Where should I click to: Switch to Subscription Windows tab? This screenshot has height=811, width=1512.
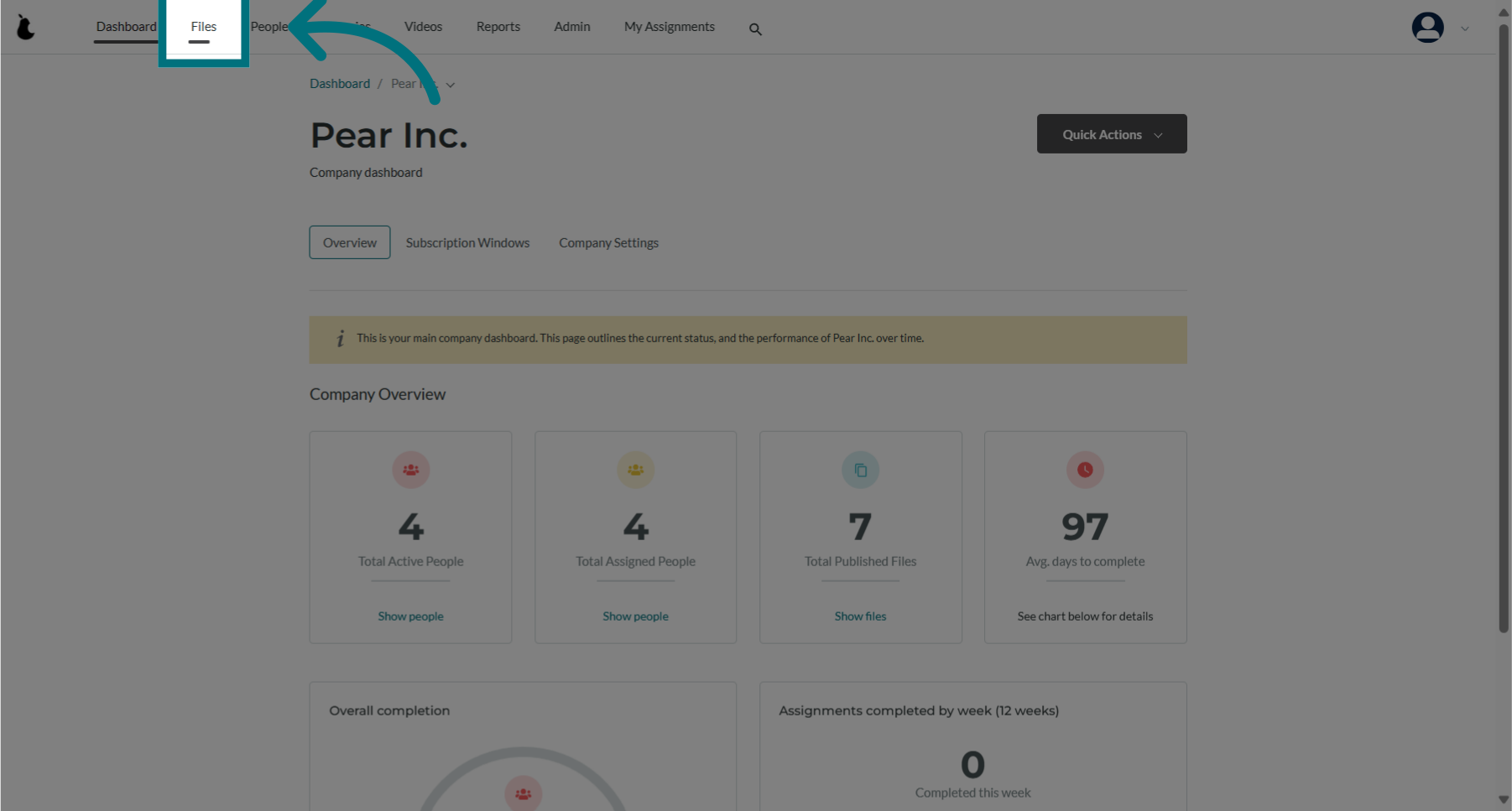click(x=467, y=242)
